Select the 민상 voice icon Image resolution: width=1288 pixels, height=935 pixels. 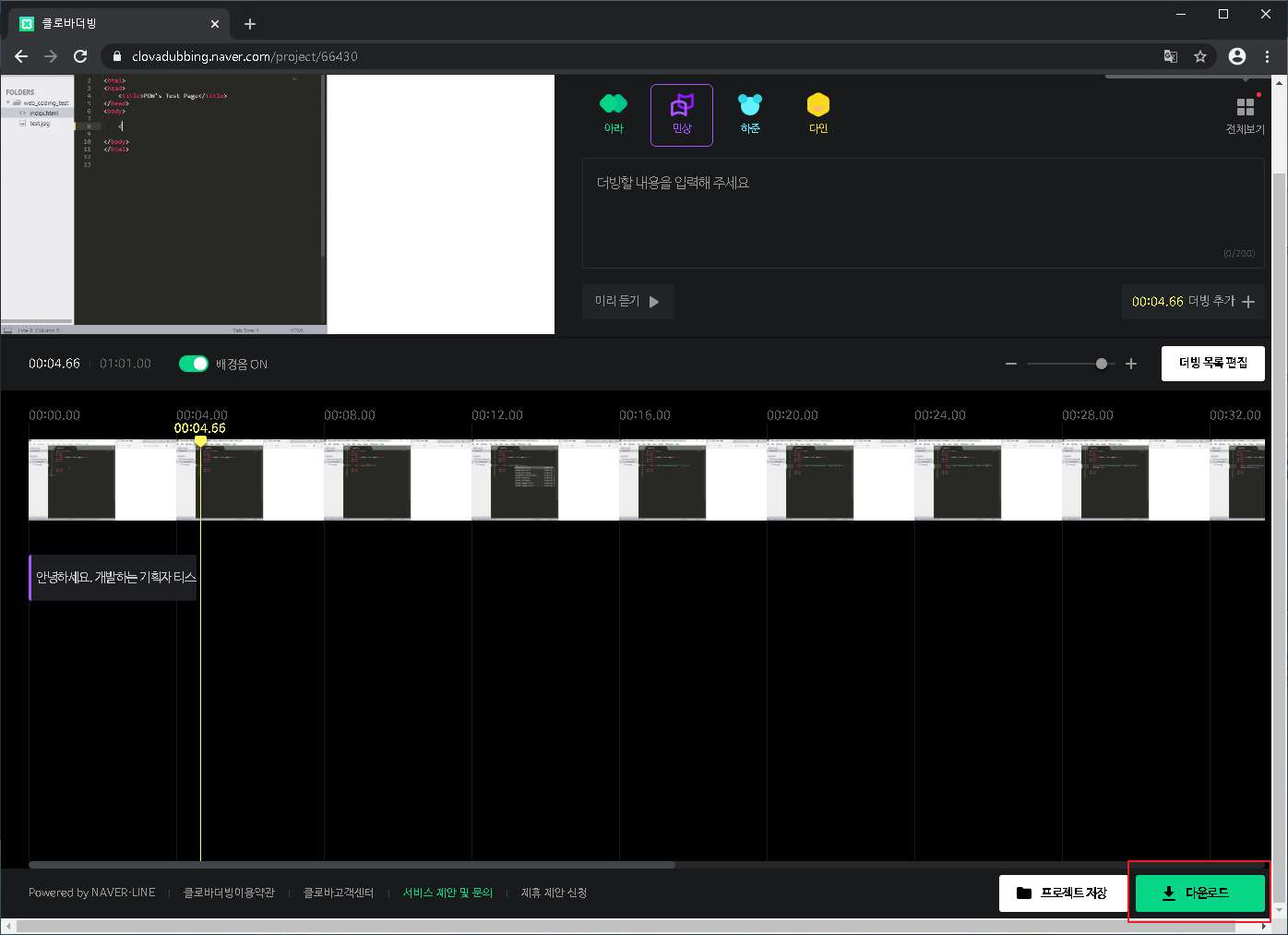coord(682,114)
